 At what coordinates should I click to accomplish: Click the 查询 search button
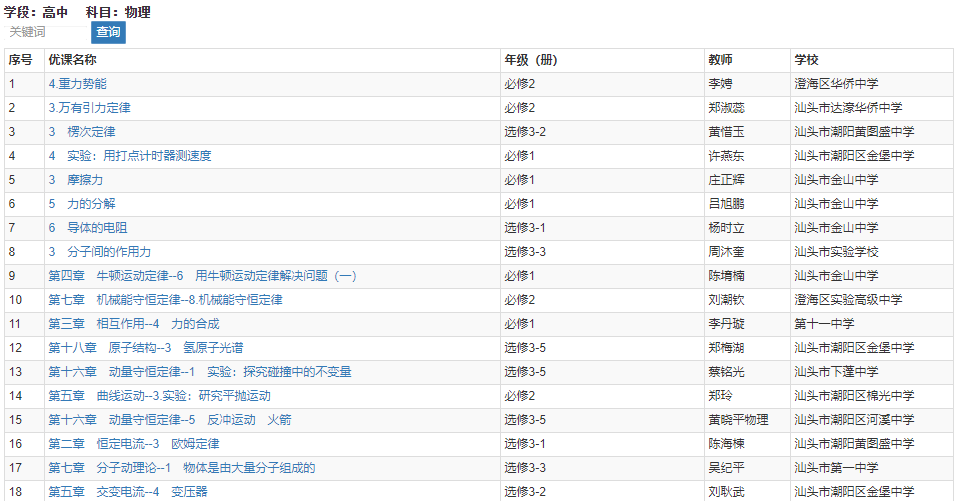point(108,32)
